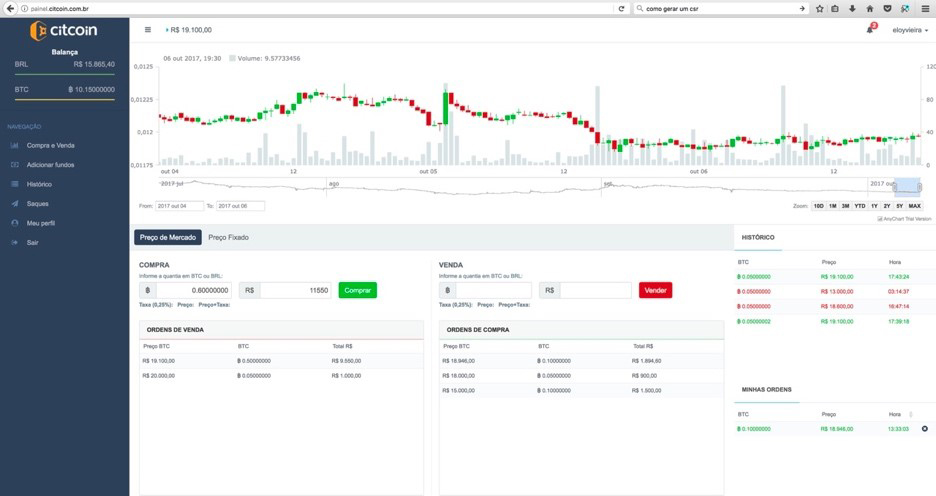The width and height of the screenshot is (936, 496).
Task: Click the red Vender button
Action: [x=655, y=290]
